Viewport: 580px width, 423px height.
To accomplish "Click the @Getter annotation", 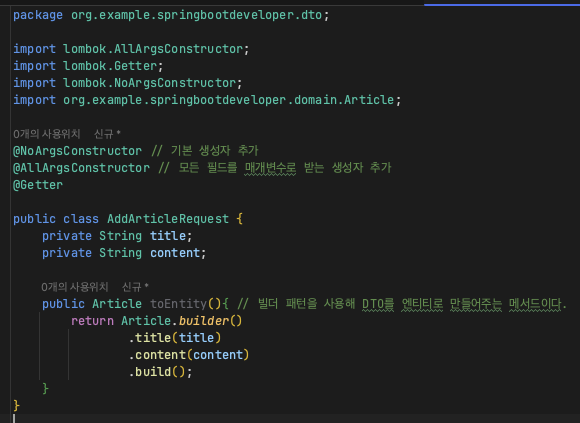I will tap(38, 185).
